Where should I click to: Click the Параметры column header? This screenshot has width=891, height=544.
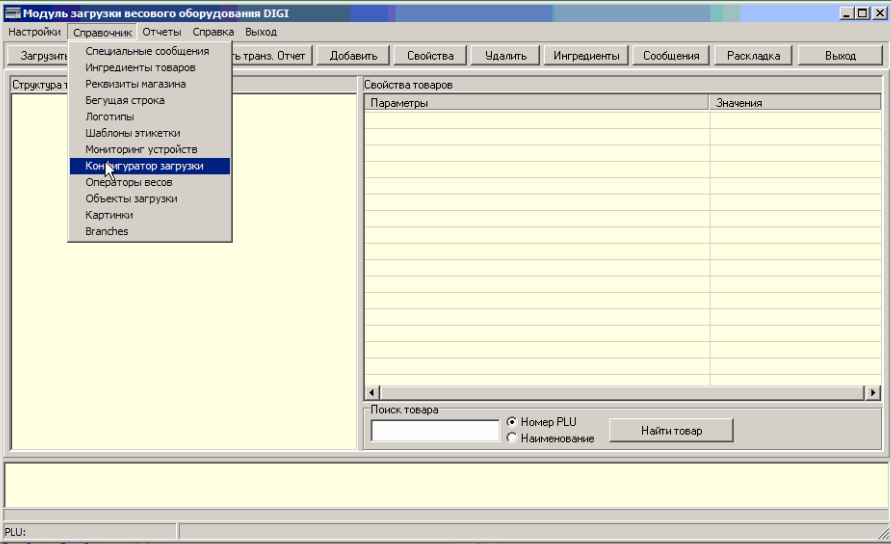pos(536,103)
